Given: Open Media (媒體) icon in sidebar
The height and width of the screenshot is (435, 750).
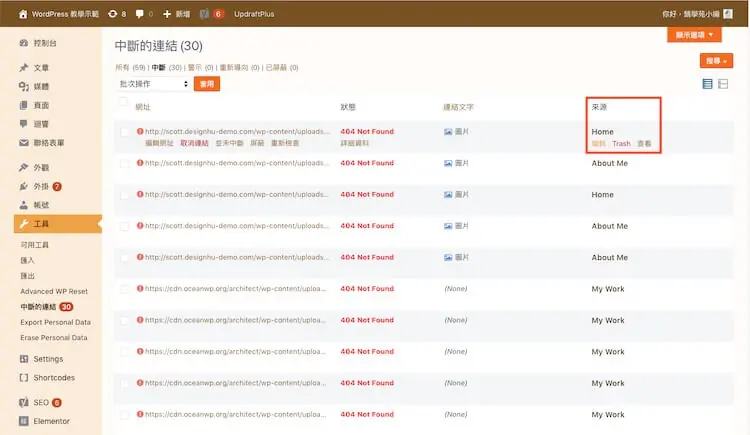Looking at the screenshot, I should pyautogui.click(x=23, y=86).
